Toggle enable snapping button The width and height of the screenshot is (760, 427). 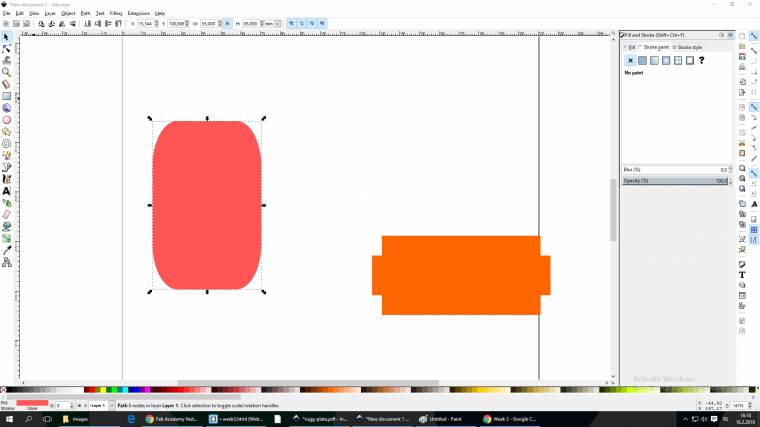[x=754, y=36]
